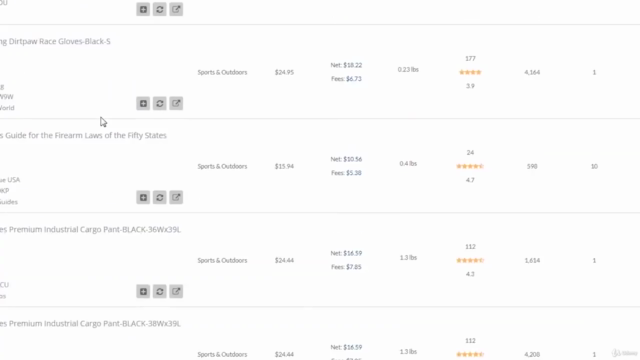This screenshot has height=360, width=640.
Task: Open Industrial Cargo Pant-BLACK-38Wx39L title
Action: click(90, 323)
